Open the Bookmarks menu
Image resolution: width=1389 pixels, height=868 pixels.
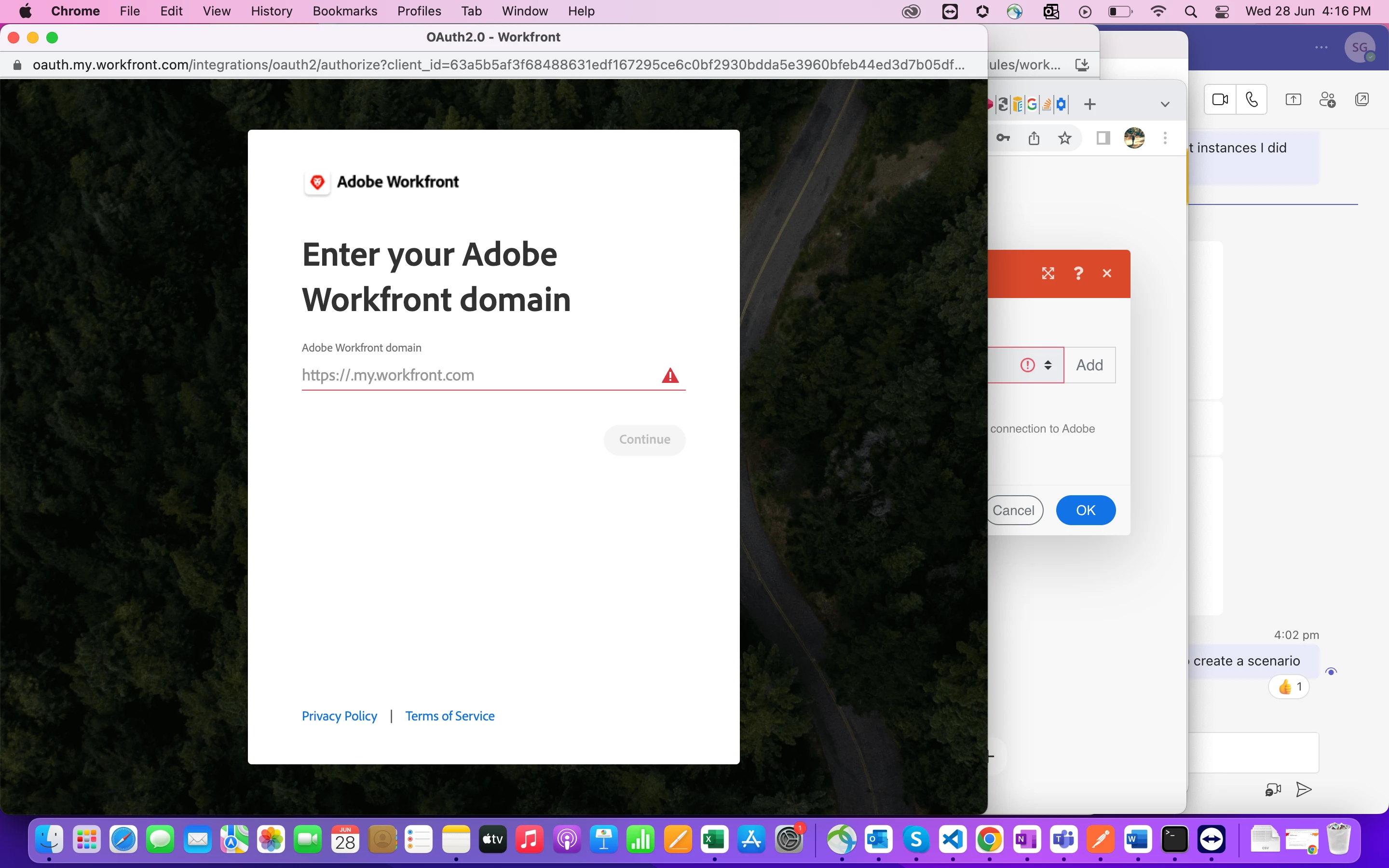click(344, 11)
